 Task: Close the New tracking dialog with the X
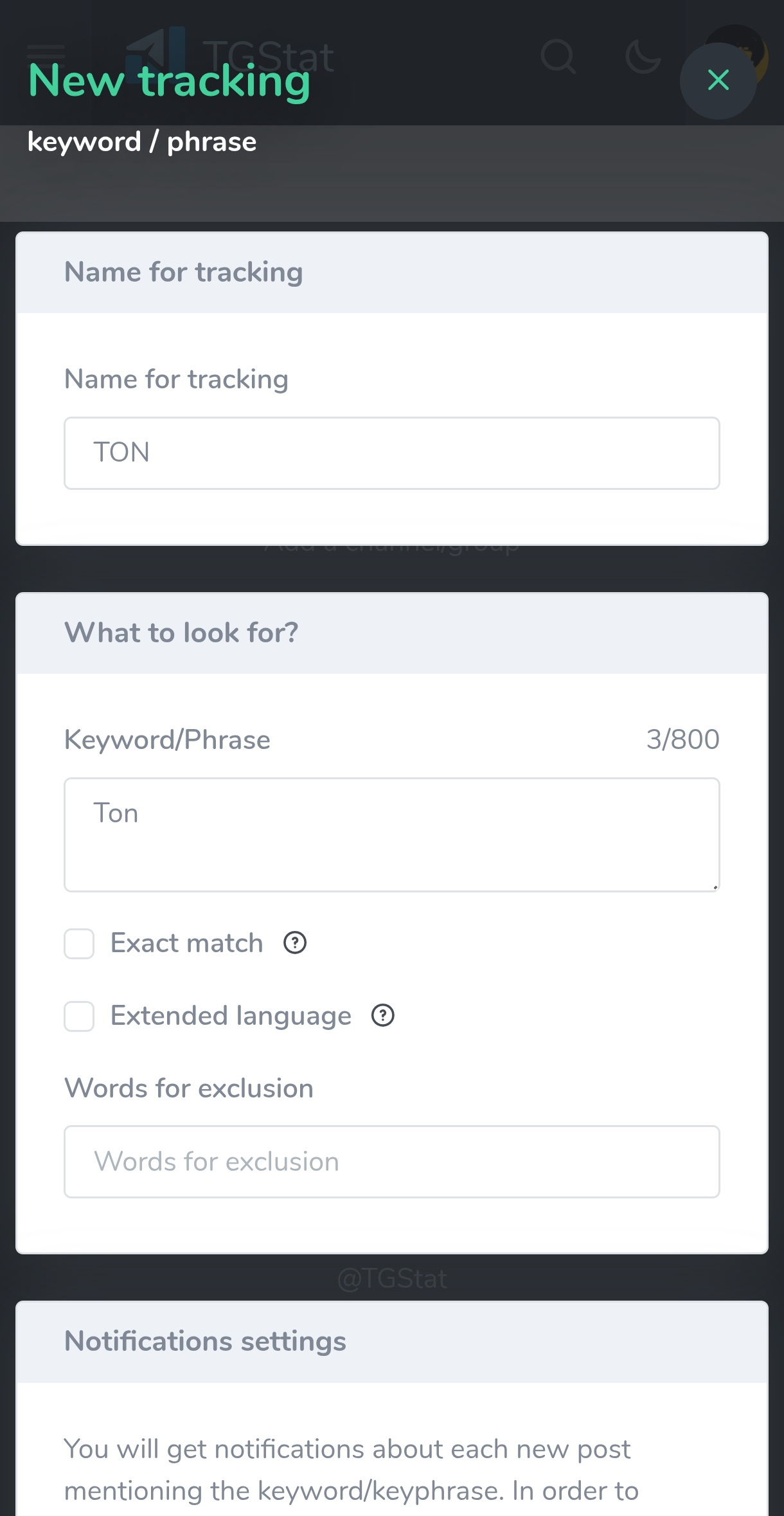718,80
